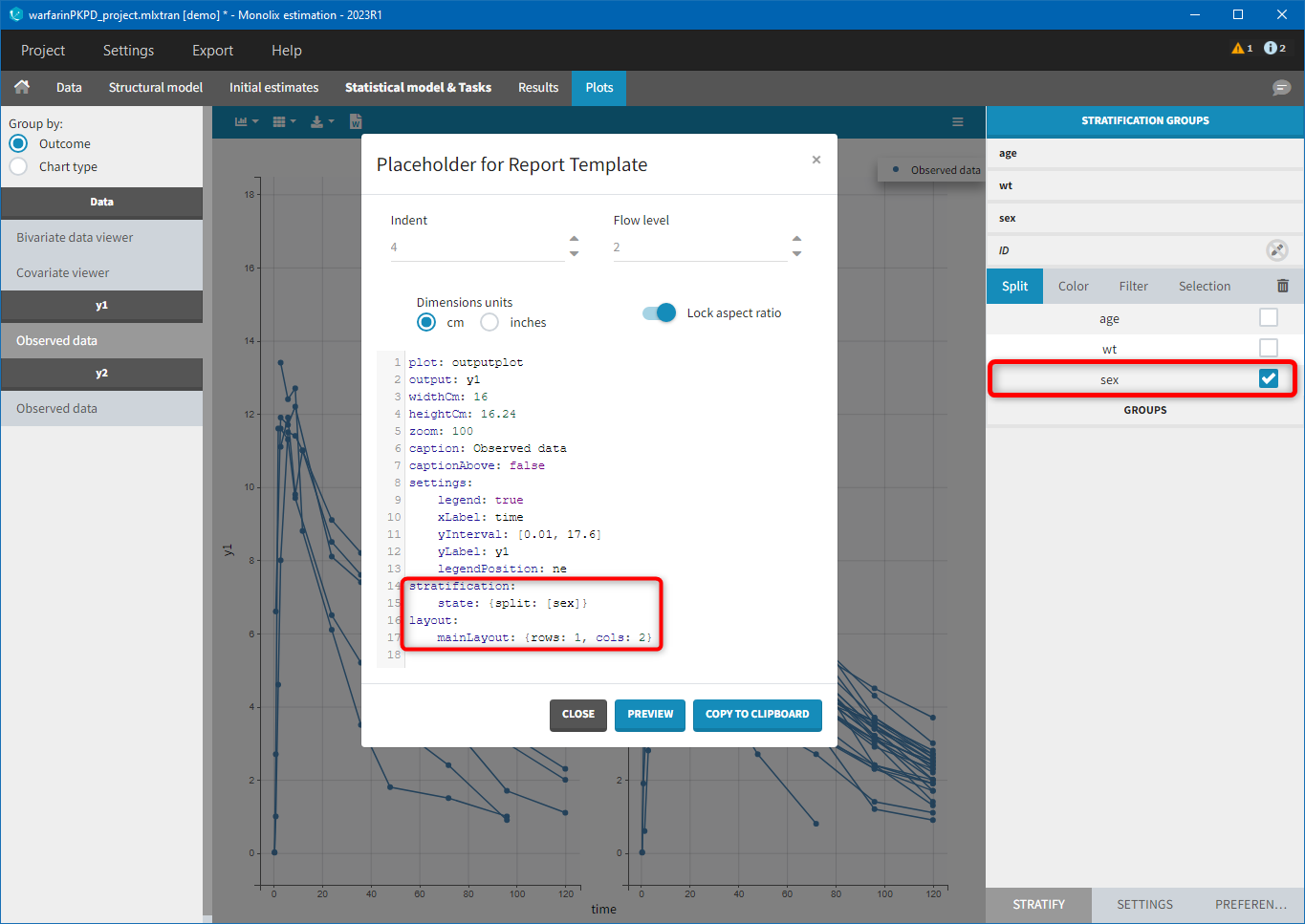1305x924 pixels.
Task: Select the inches radio button
Action: pos(489,323)
